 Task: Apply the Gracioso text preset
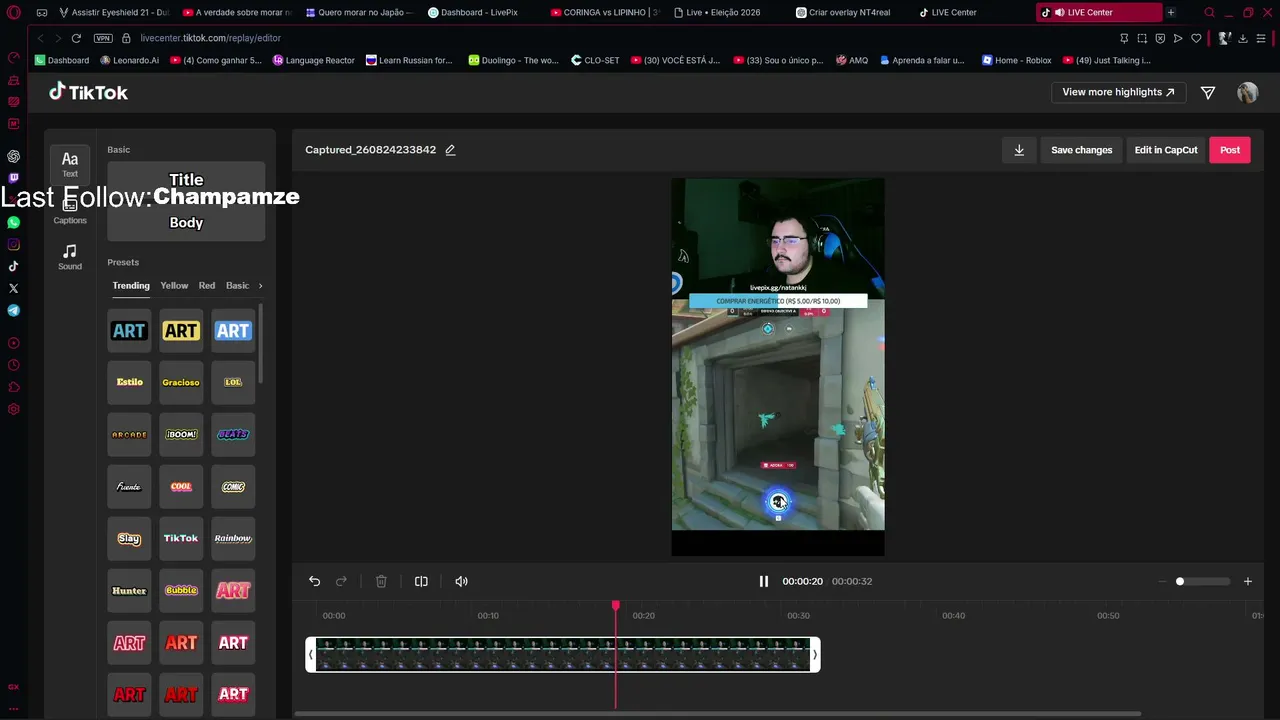[x=181, y=382]
